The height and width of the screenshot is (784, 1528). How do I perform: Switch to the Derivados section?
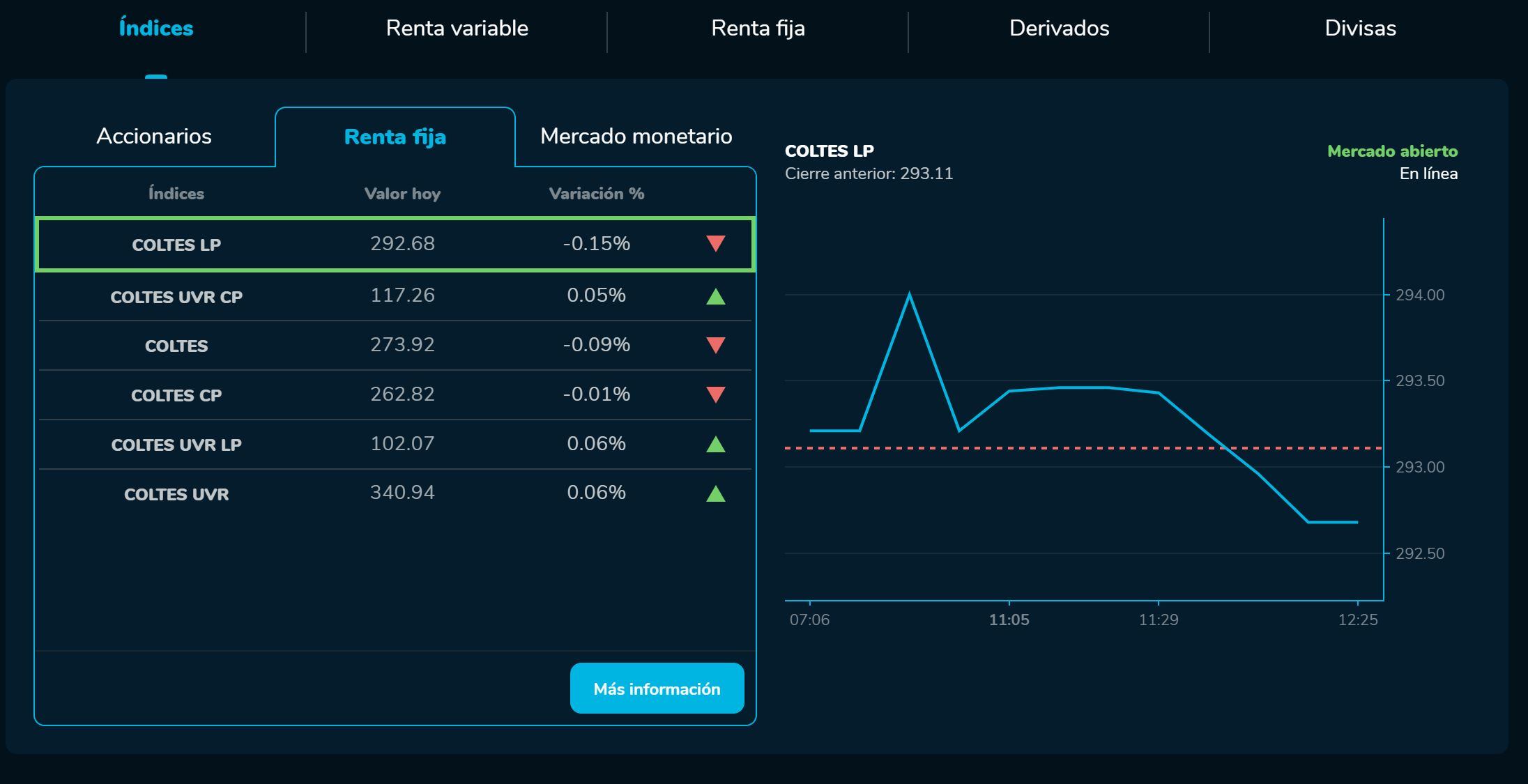(1058, 28)
